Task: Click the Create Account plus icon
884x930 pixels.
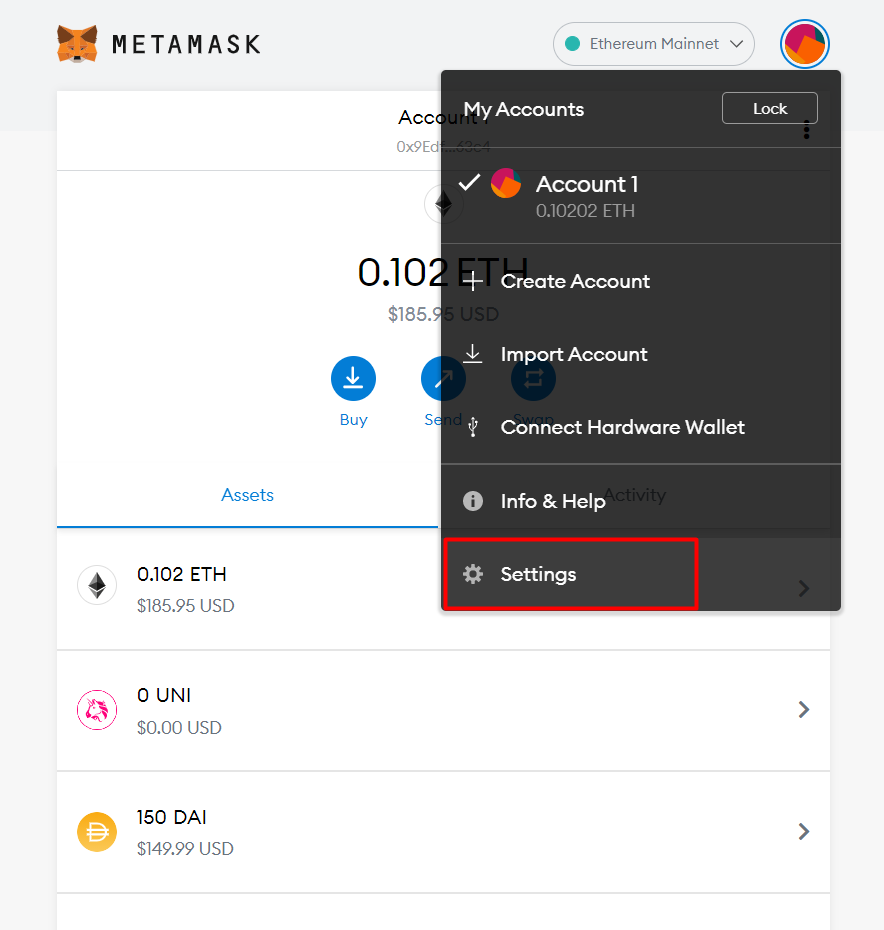Action: pyautogui.click(x=473, y=281)
